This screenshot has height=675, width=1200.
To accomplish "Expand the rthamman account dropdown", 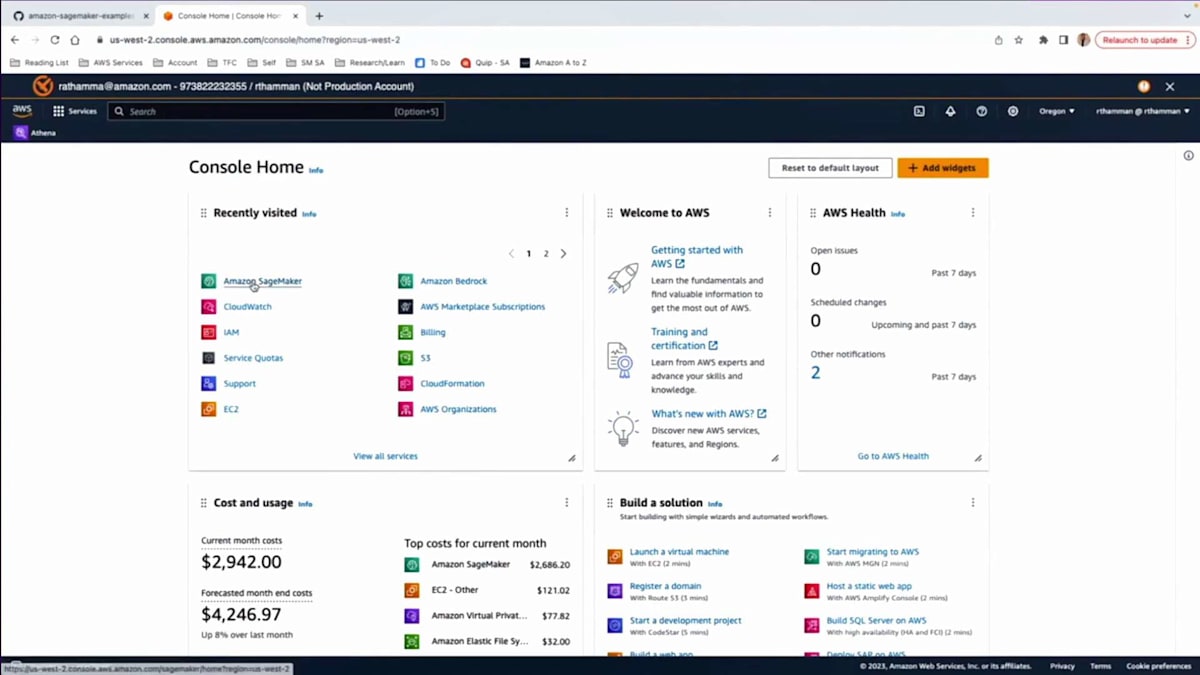I will point(1142,111).
